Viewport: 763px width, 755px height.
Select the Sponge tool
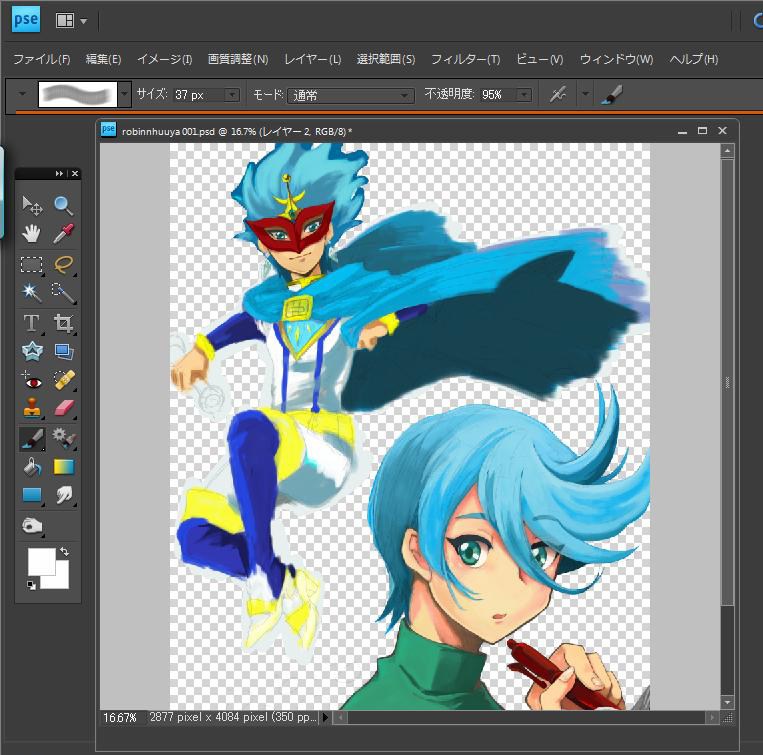pos(32,526)
